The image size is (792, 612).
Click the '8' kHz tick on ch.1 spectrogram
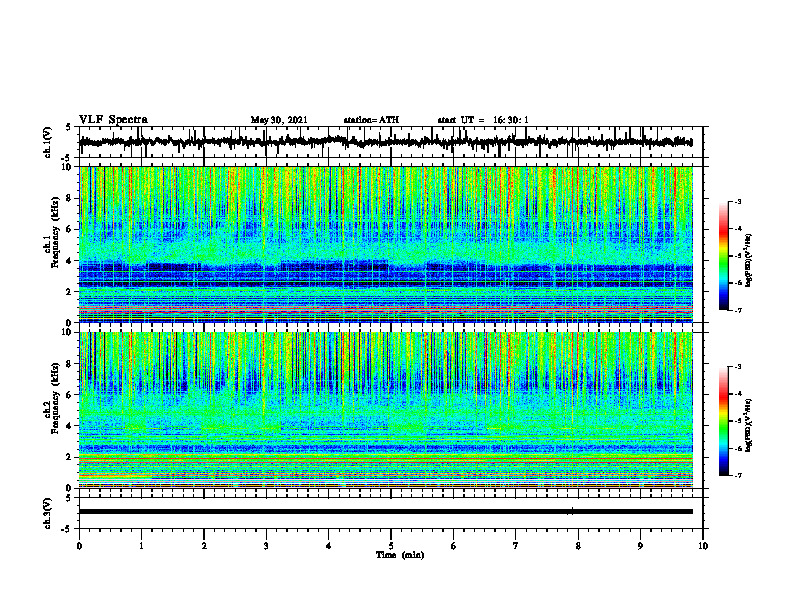69,198
